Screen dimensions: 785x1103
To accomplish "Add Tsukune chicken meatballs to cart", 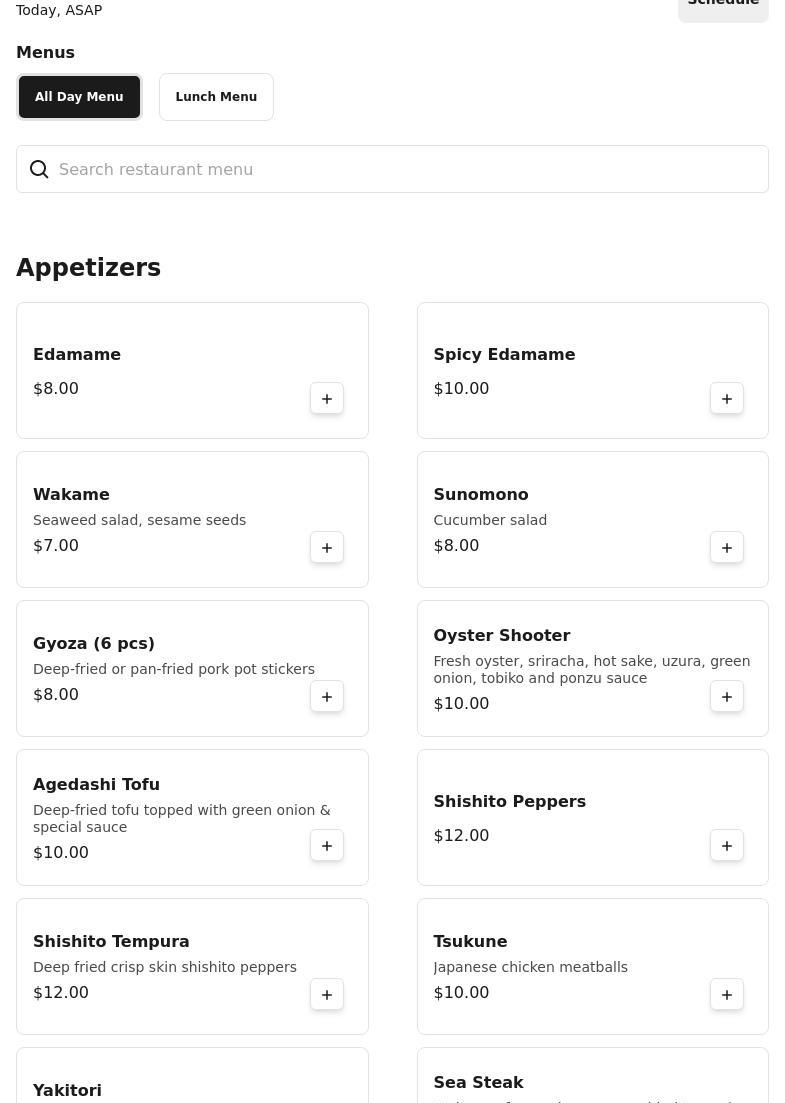I will [727, 995].
